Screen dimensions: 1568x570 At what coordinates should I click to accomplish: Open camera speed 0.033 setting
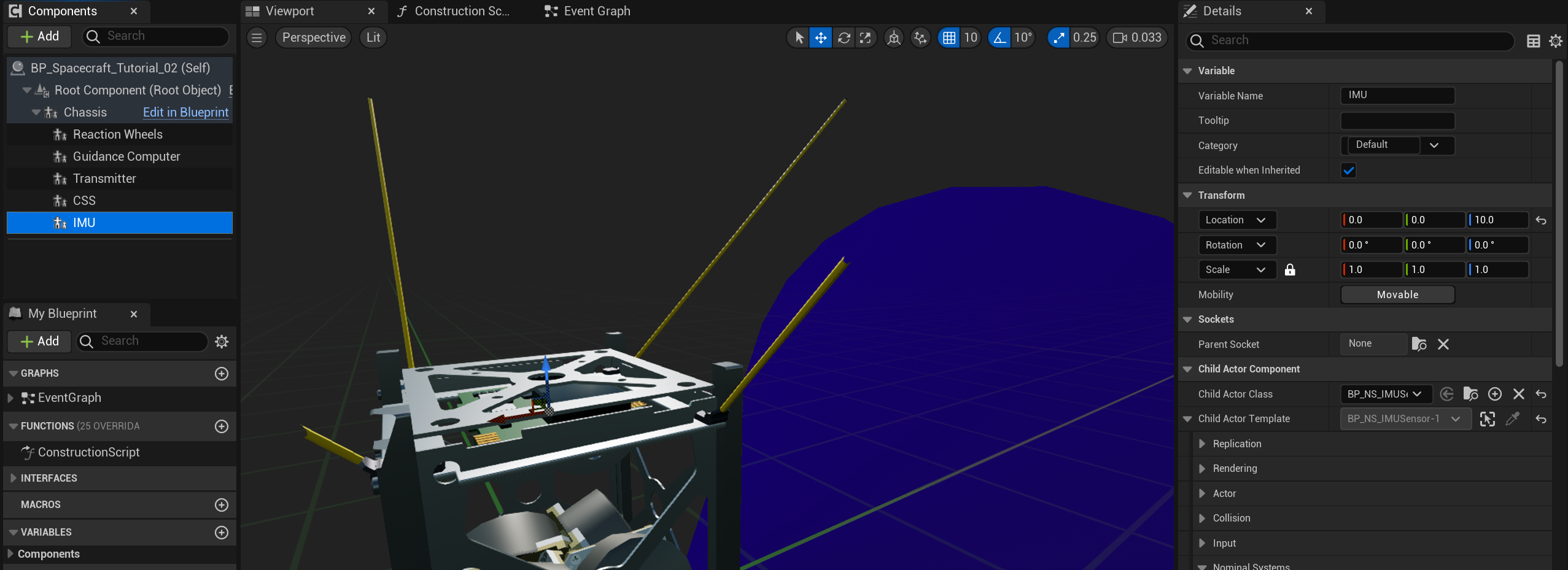[x=1138, y=37]
